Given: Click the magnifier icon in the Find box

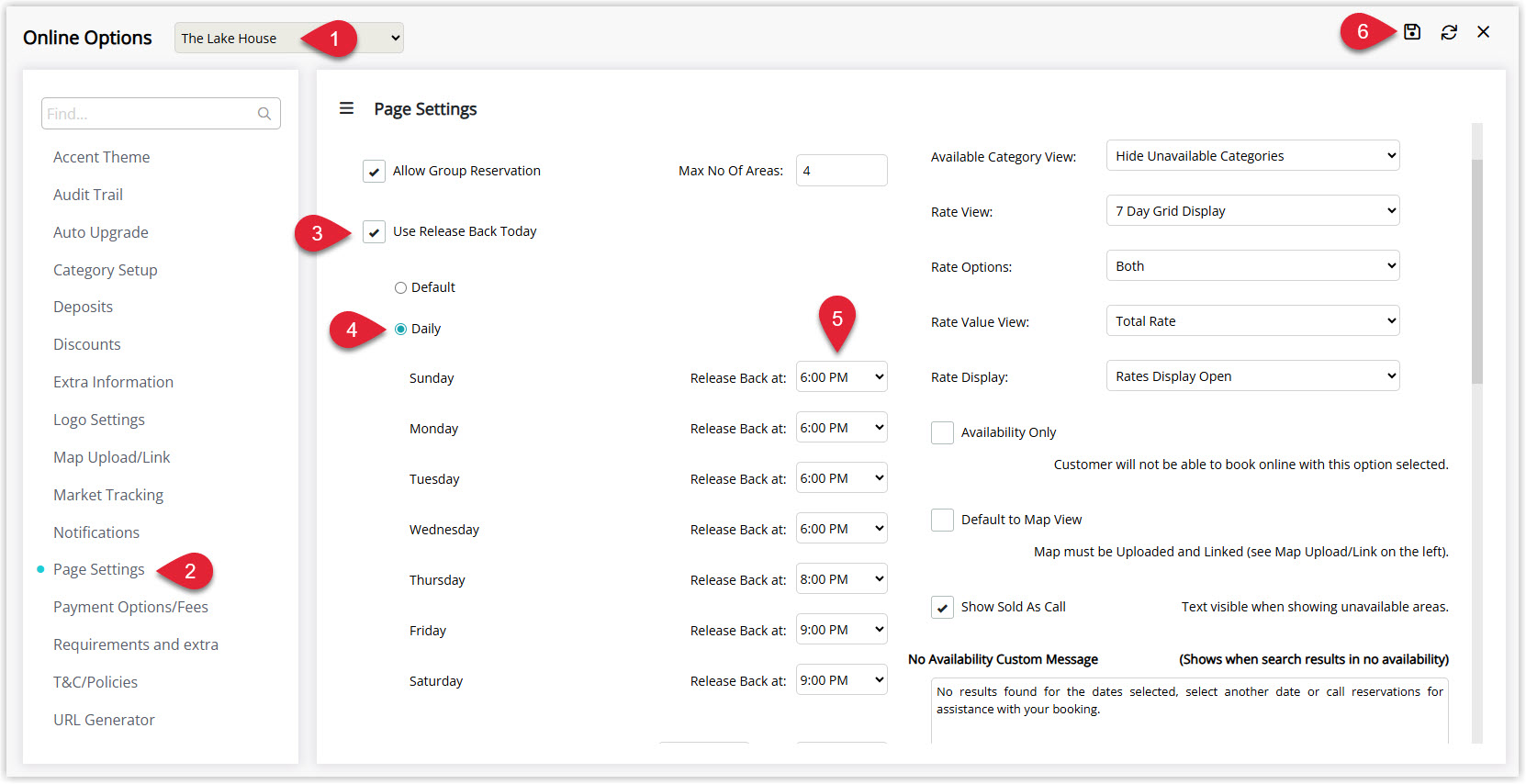Looking at the screenshot, I should 264,114.
